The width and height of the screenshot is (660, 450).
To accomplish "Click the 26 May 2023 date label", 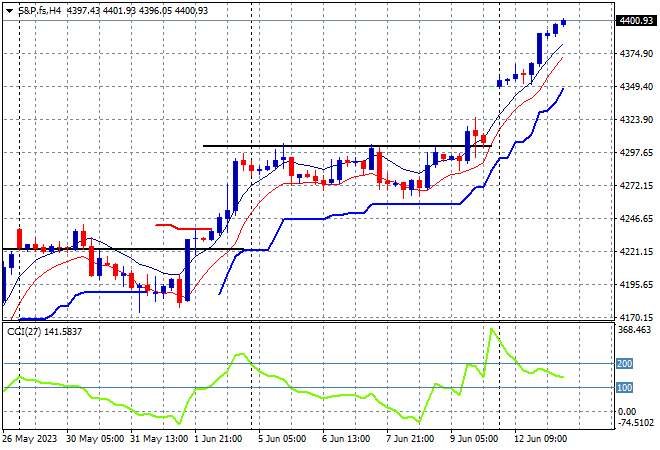I will coord(30,439).
